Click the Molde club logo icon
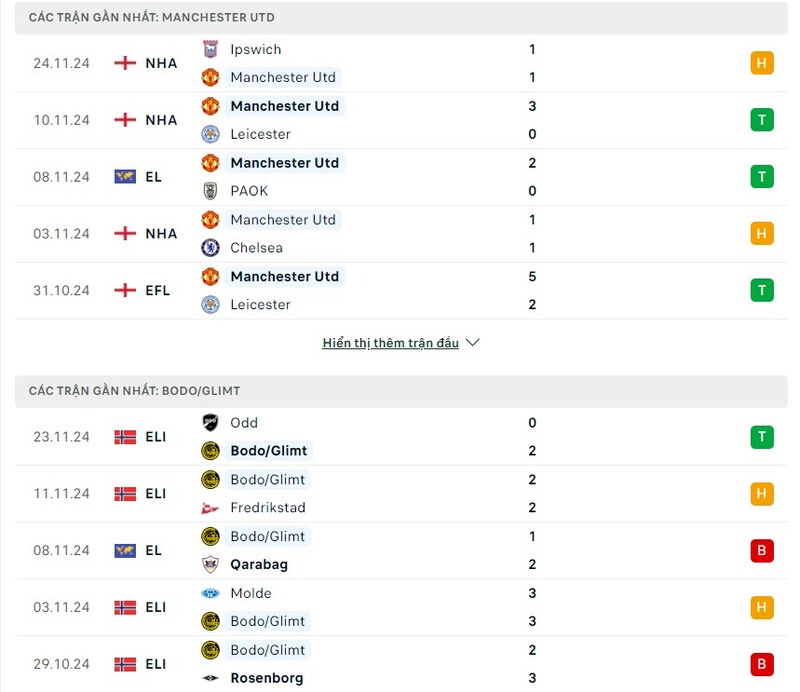 (x=210, y=593)
